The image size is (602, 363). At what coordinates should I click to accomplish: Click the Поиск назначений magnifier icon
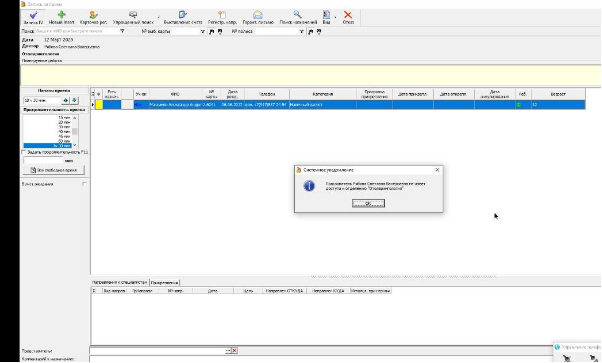tap(298, 15)
